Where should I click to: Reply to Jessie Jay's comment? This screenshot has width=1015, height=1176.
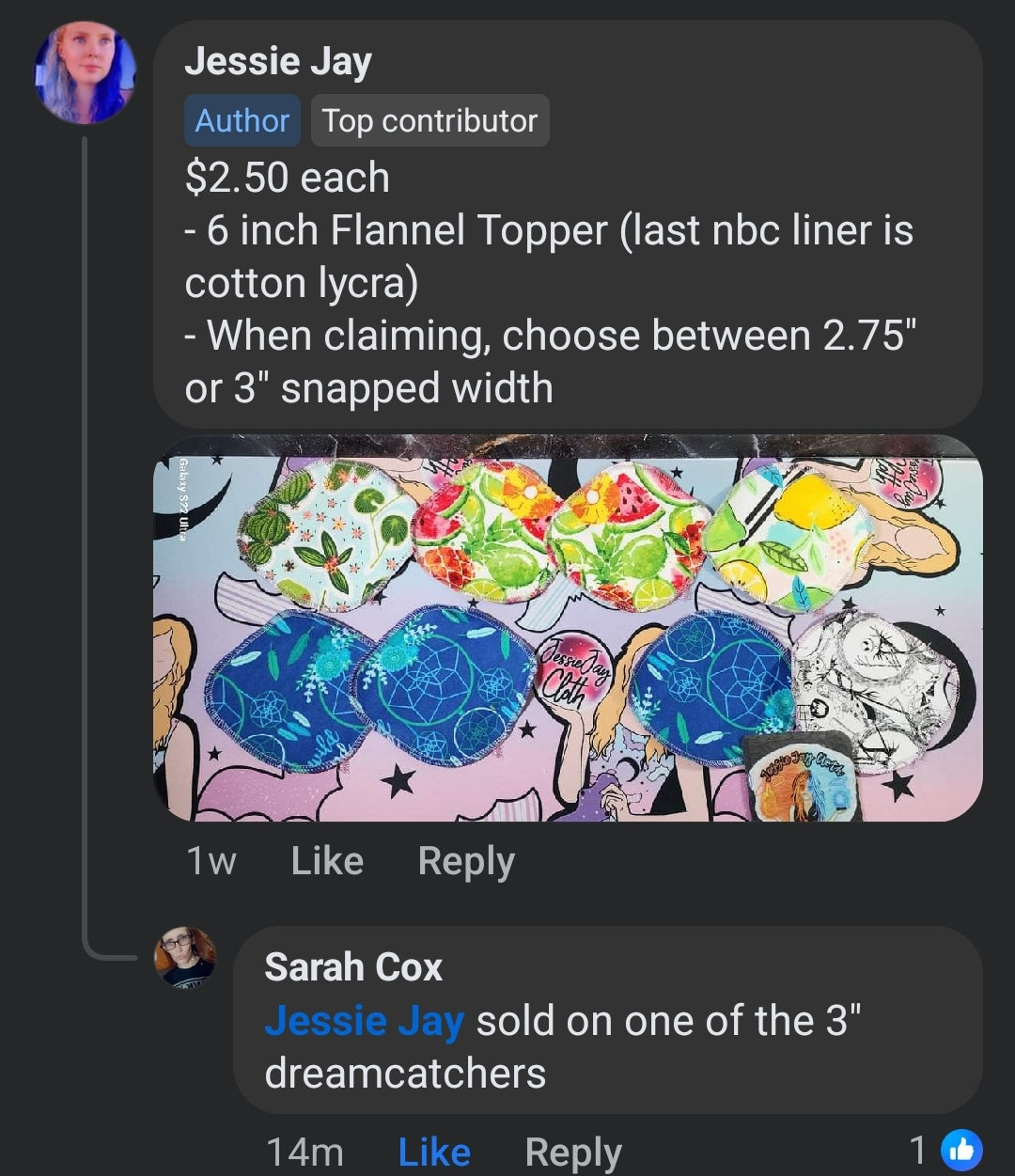465,860
